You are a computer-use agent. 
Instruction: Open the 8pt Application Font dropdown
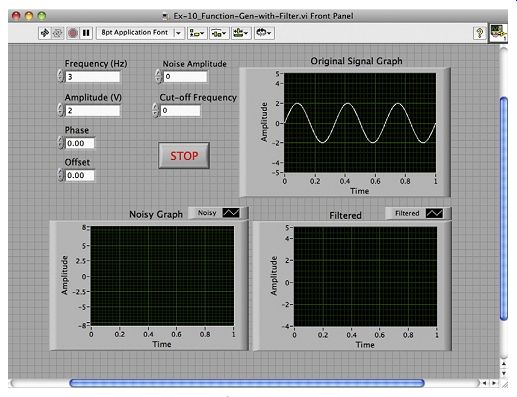tap(140, 33)
